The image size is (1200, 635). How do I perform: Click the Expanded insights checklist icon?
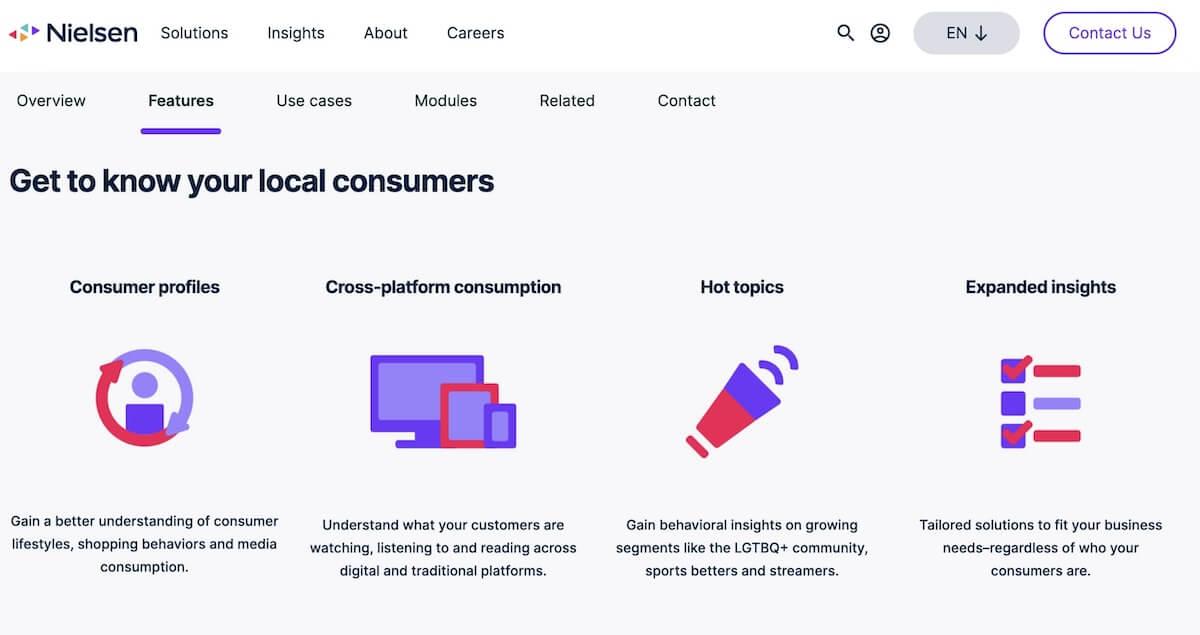(x=1041, y=402)
